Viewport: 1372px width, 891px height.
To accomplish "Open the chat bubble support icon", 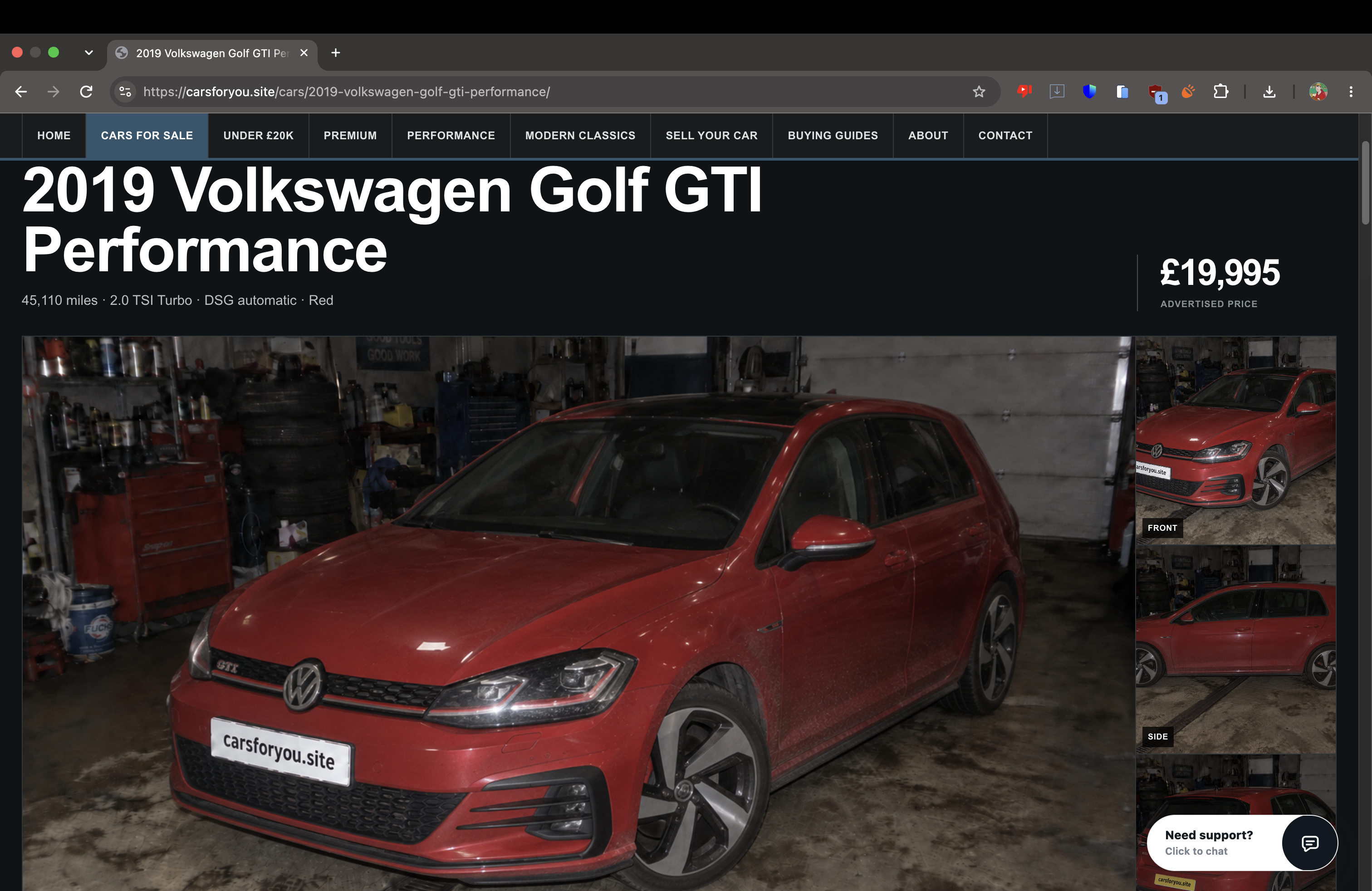I will click(x=1310, y=843).
